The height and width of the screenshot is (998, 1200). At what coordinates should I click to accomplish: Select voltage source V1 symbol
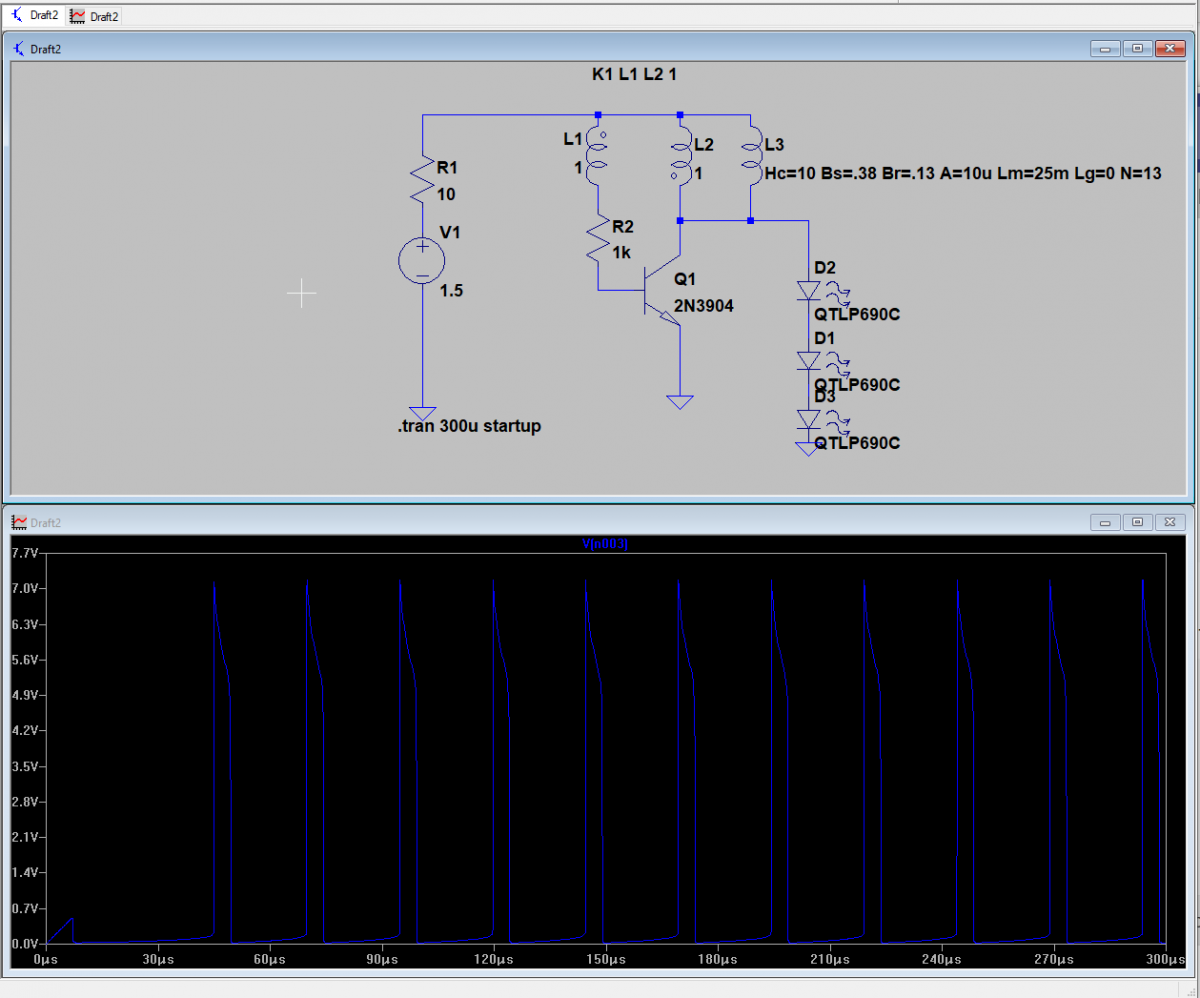422,262
